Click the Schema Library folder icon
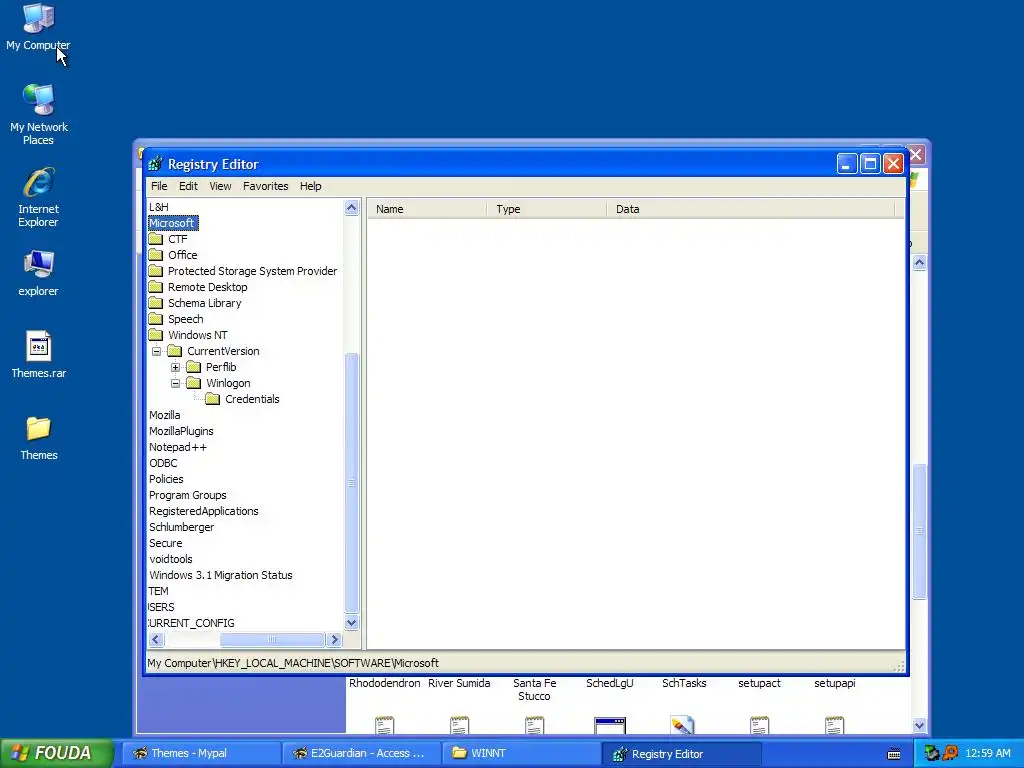The image size is (1024, 768). coord(155,303)
